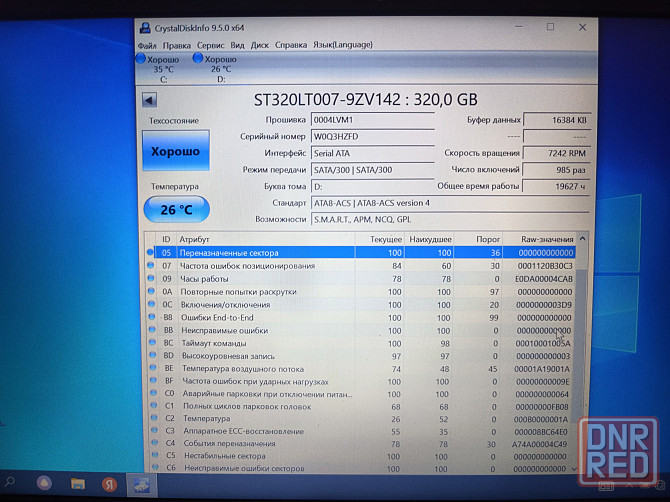This screenshot has width=670, height=502.
Task: Select drive D: with 26 °C status
Action: (215, 68)
